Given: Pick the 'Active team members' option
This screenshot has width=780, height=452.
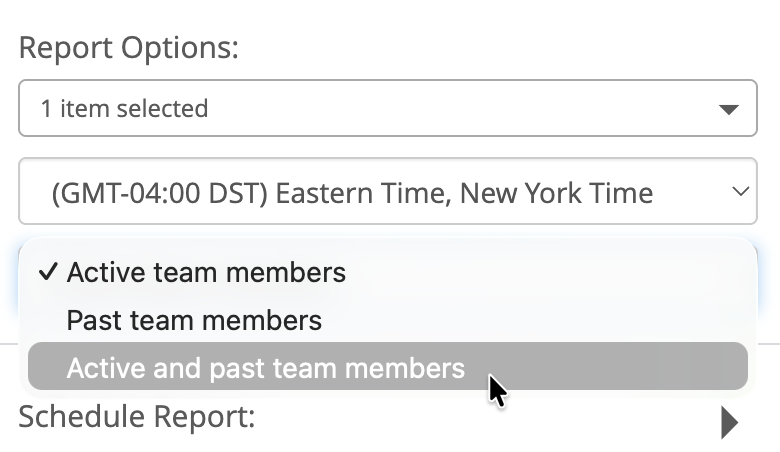Looking at the screenshot, I should tap(206, 272).
